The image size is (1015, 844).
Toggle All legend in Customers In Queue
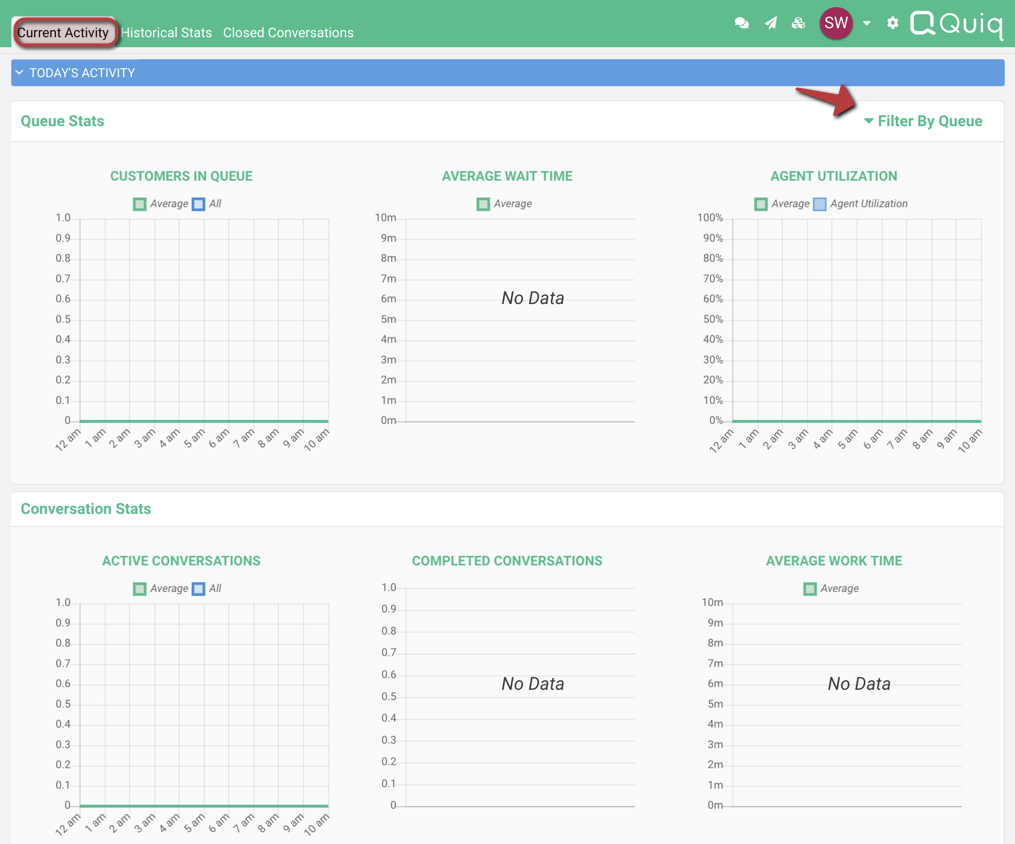tap(206, 204)
